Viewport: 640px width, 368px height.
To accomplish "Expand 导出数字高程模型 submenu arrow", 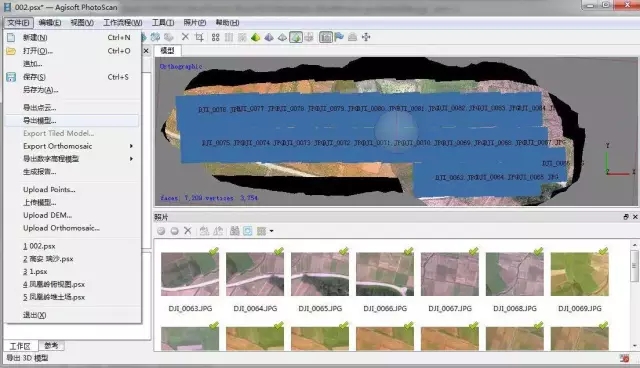I will pos(131,159).
